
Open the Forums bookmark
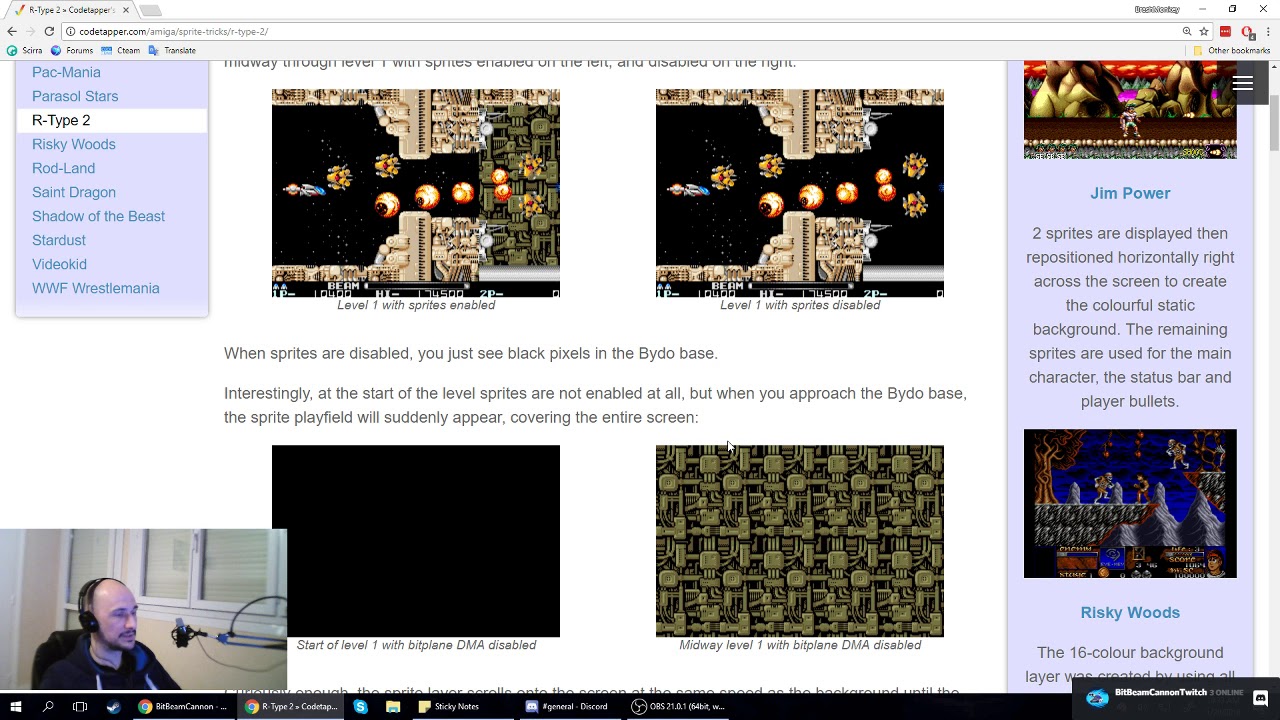click(73, 50)
